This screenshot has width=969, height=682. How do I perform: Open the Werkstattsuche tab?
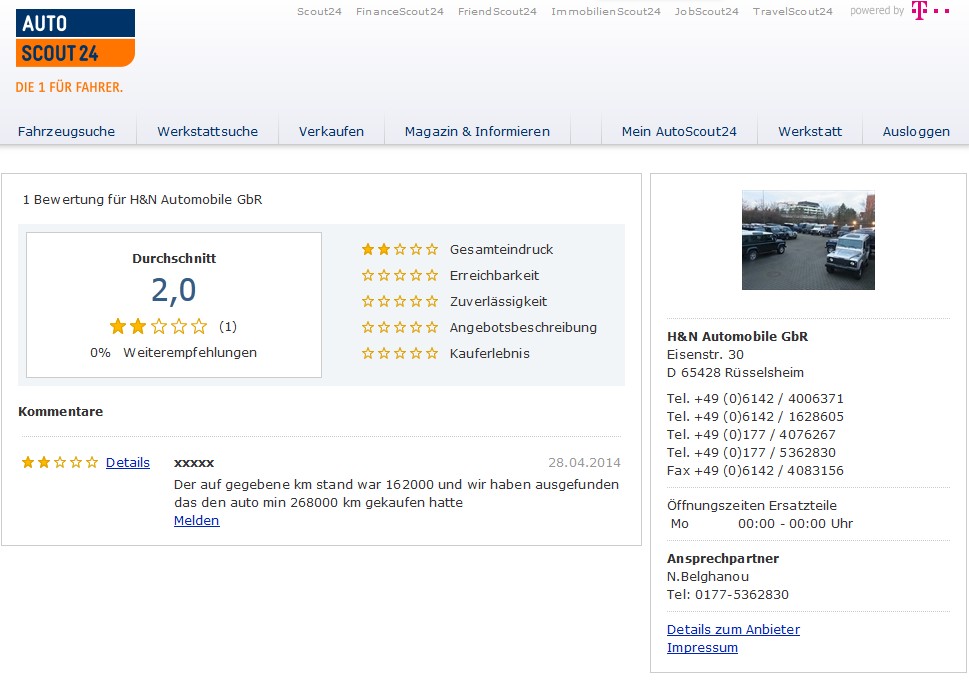point(207,132)
